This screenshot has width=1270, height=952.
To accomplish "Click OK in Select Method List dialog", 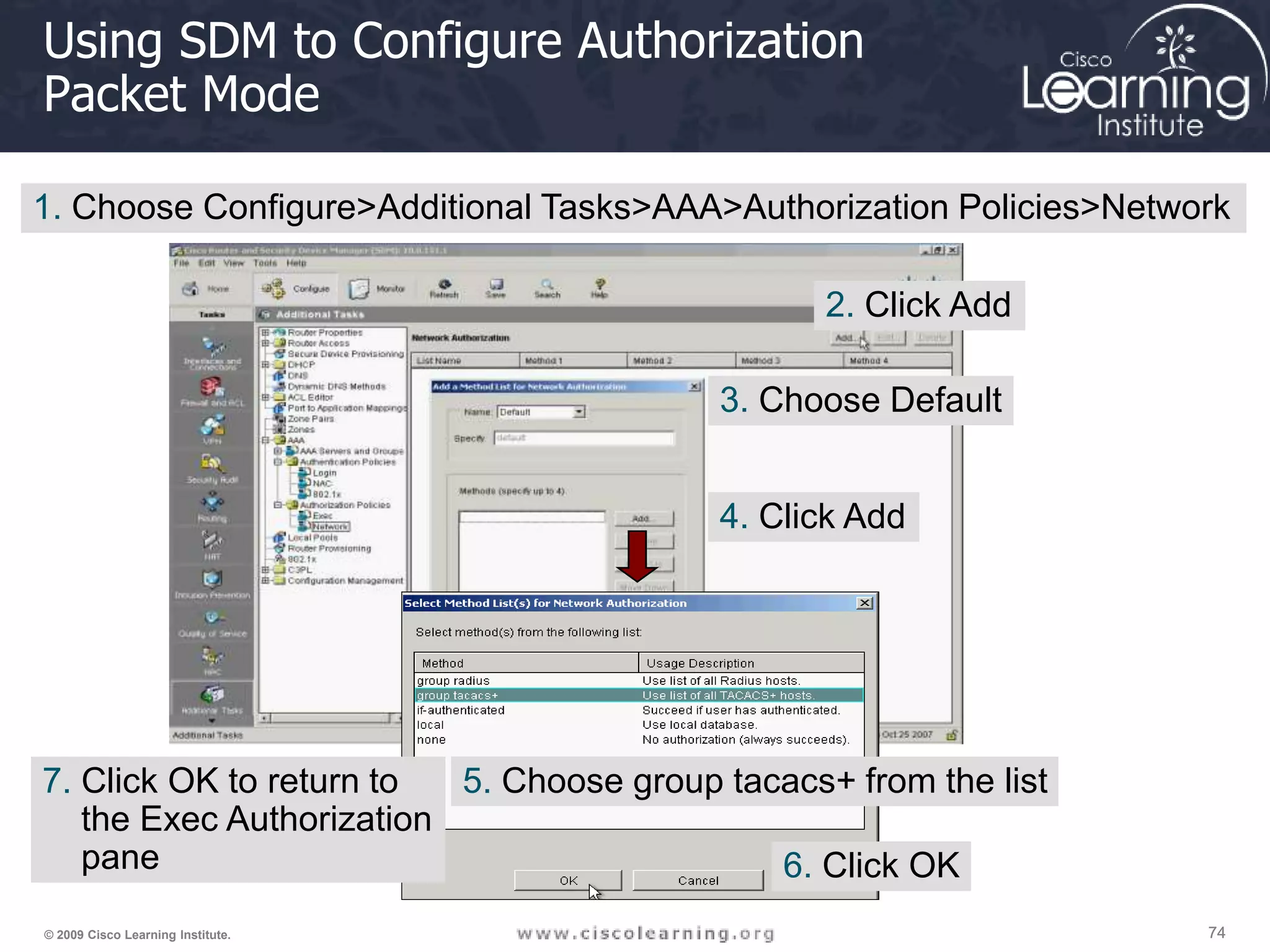I will 567,881.
